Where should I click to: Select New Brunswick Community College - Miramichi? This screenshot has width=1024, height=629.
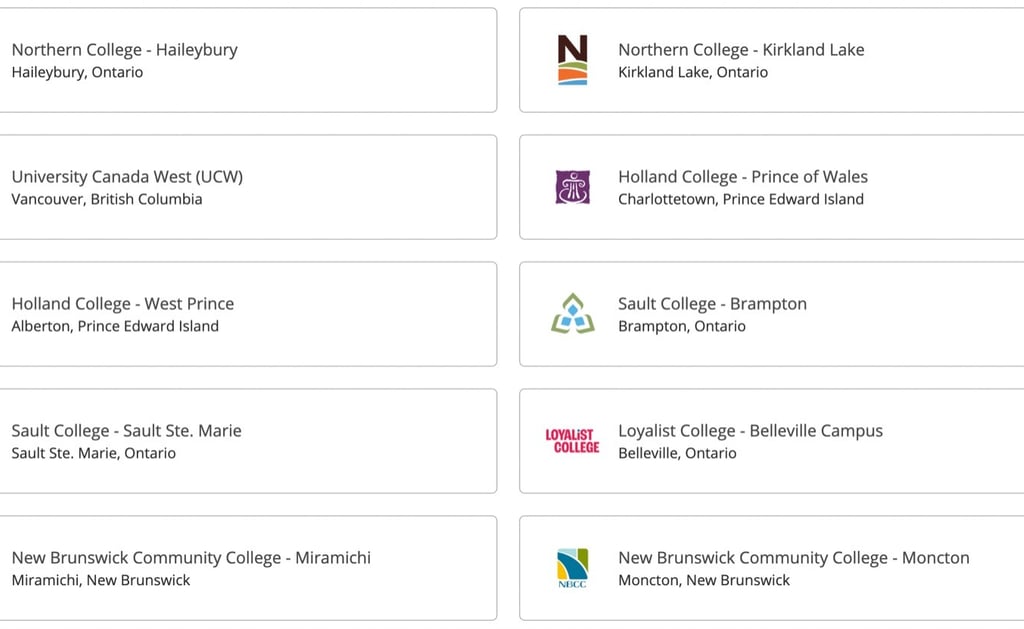click(x=248, y=568)
